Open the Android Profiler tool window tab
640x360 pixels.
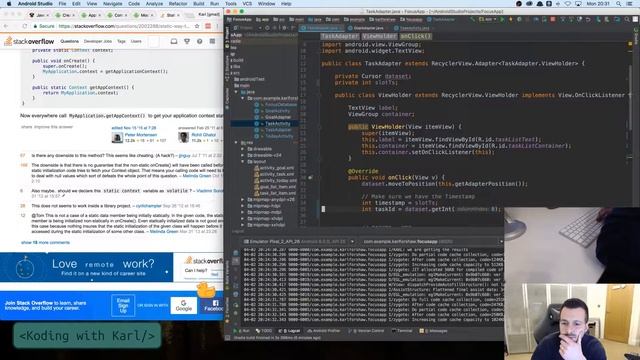point(323,331)
